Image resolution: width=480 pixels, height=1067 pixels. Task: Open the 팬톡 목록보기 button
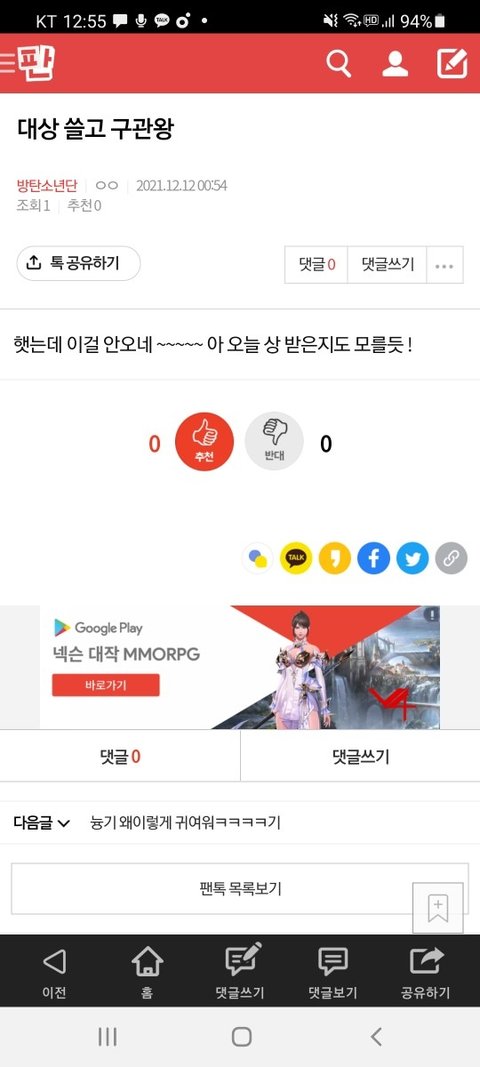240,889
